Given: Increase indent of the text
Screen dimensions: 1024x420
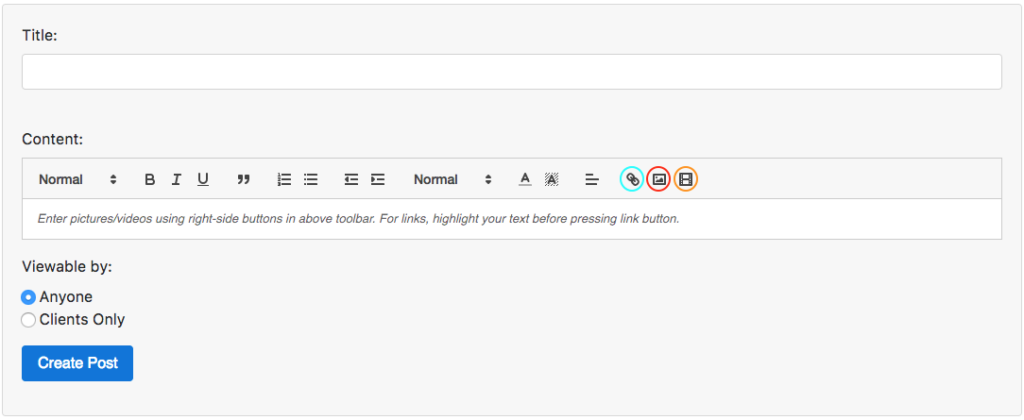Looking at the screenshot, I should pyautogui.click(x=377, y=180).
